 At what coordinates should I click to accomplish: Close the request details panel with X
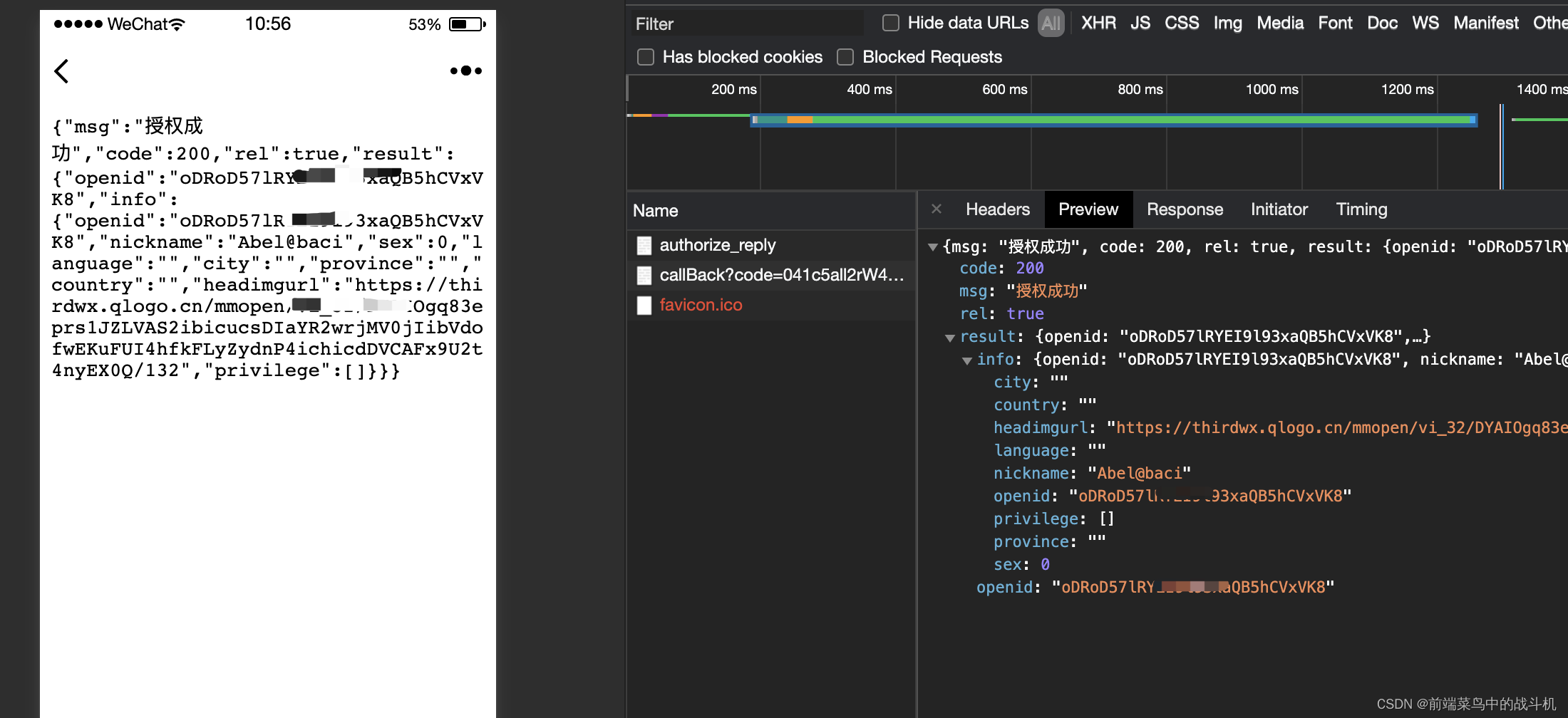pyautogui.click(x=937, y=209)
